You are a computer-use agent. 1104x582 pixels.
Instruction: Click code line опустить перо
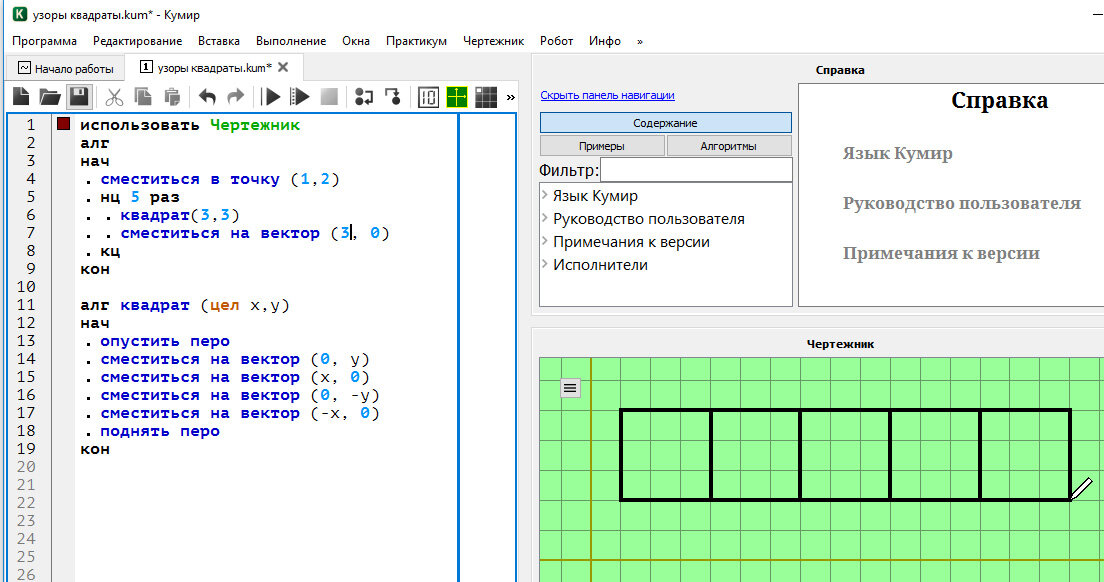point(165,341)
